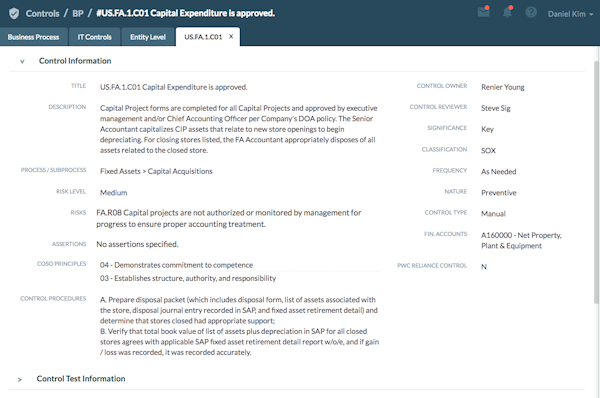The width and height of the screenshot is (600, 398).
Task: Open the Entity Level tab
Action: pos(148,37)
